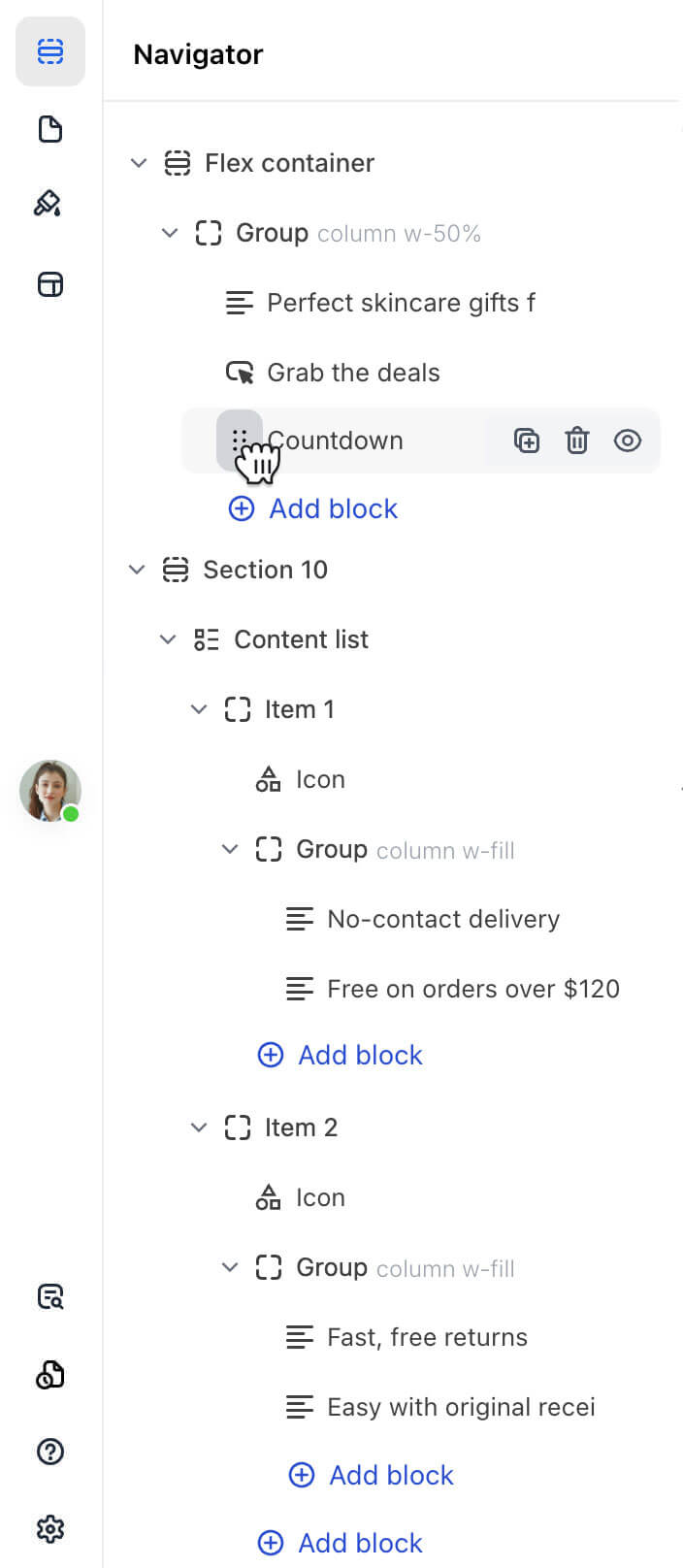Collapse the Item 2 group
The image size is (683, 1568).
pyautogui.click(x=199, y=1127)
